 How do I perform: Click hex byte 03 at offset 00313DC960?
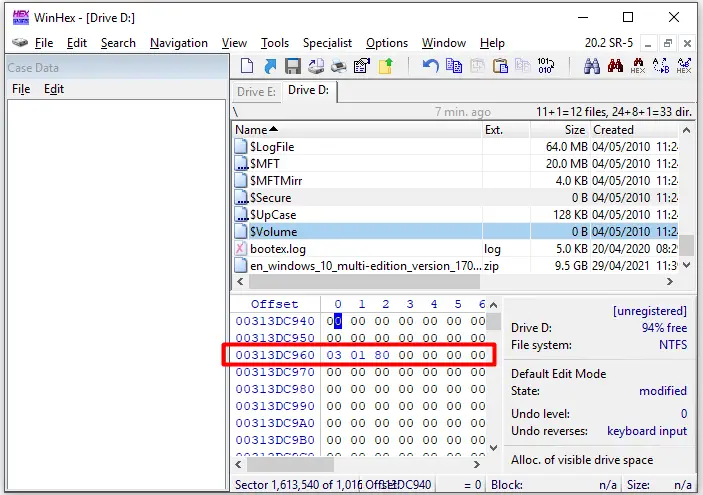click(x=334, y=355)
